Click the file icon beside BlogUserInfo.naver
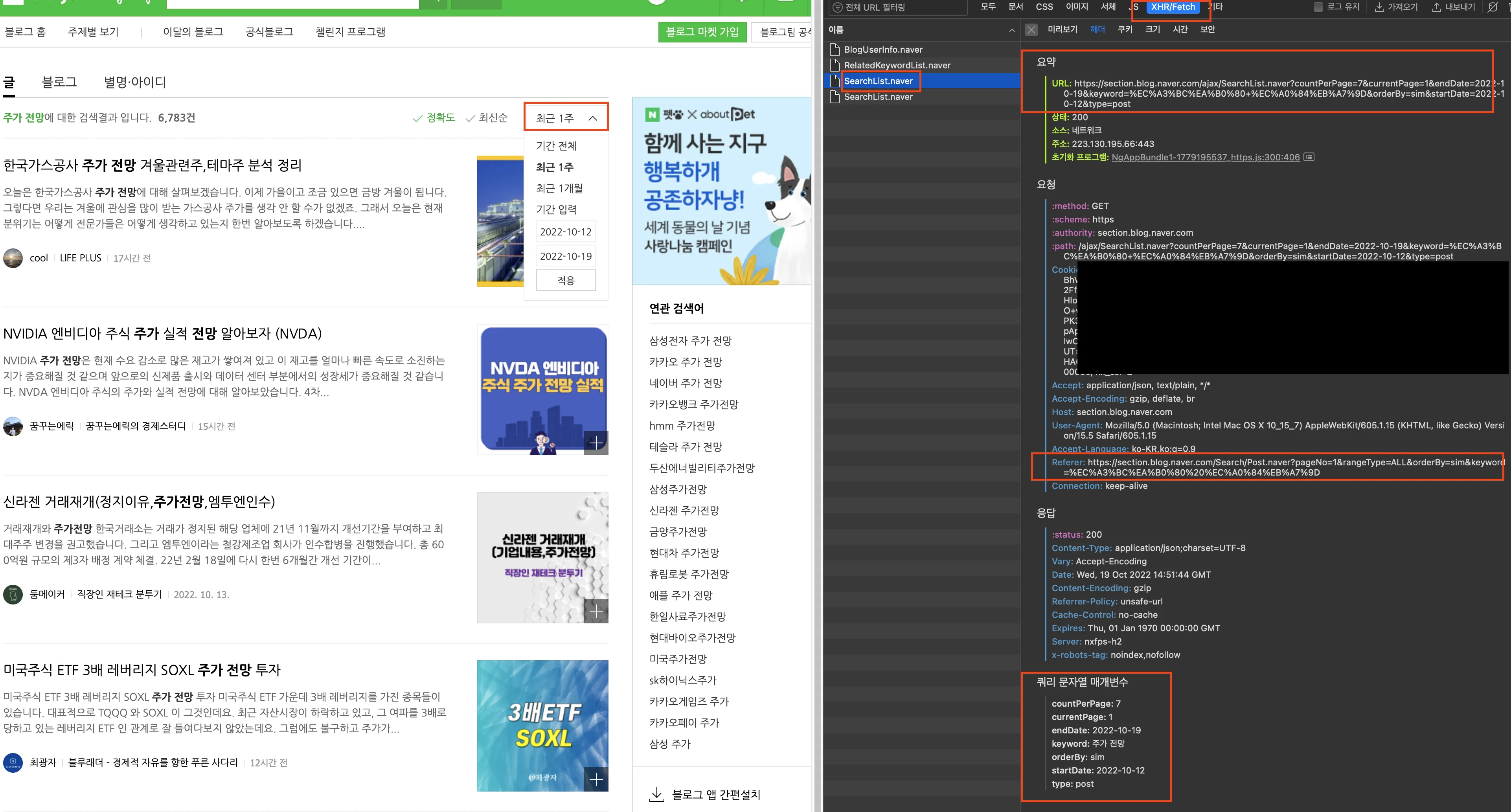 (835, 49)
